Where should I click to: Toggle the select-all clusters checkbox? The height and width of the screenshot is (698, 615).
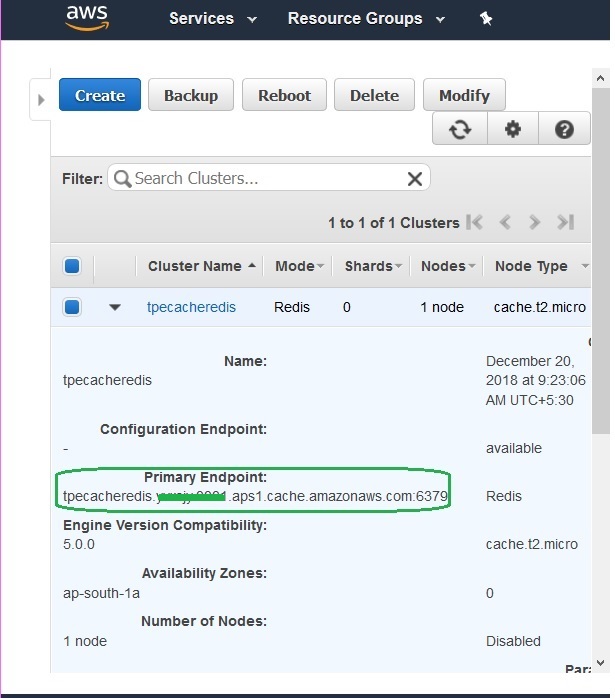[72, 266]
